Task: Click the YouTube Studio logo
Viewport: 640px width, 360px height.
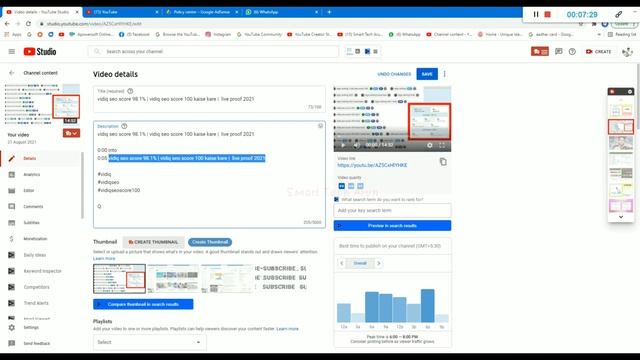Action: (40, 51)
